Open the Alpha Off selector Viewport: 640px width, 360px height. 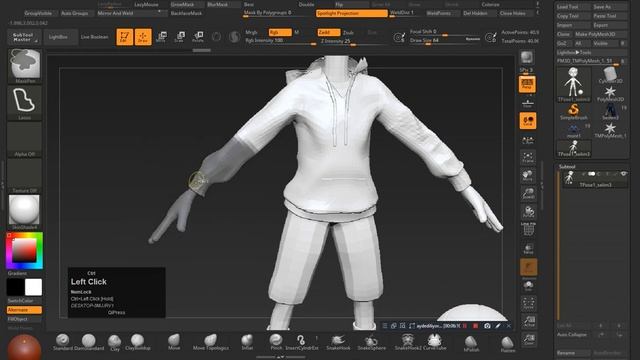tap(24, 139)
